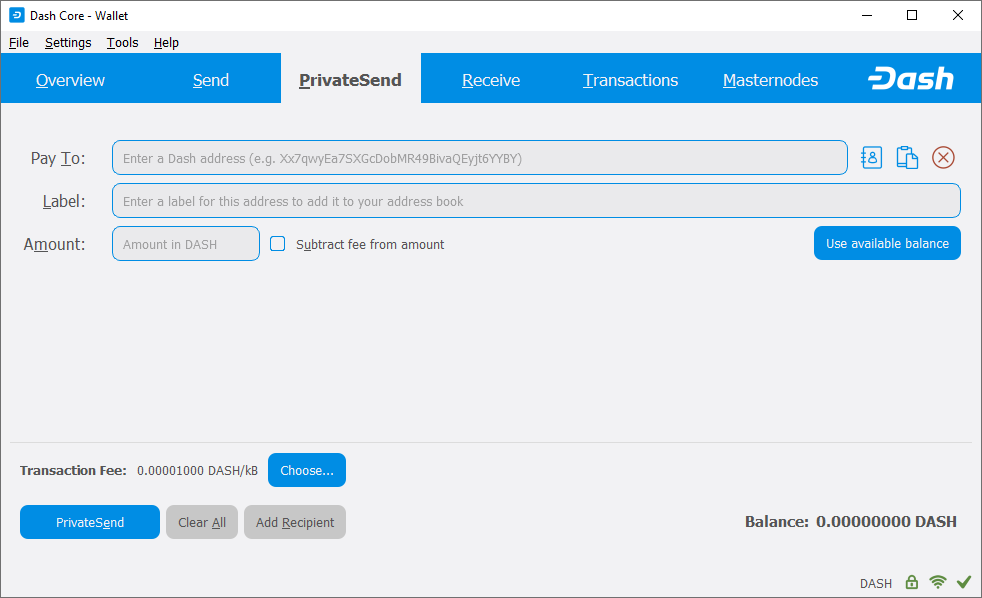The image size is (982, 598).
Task: Focus the Label input field
Action: click(x=536, y=201)
